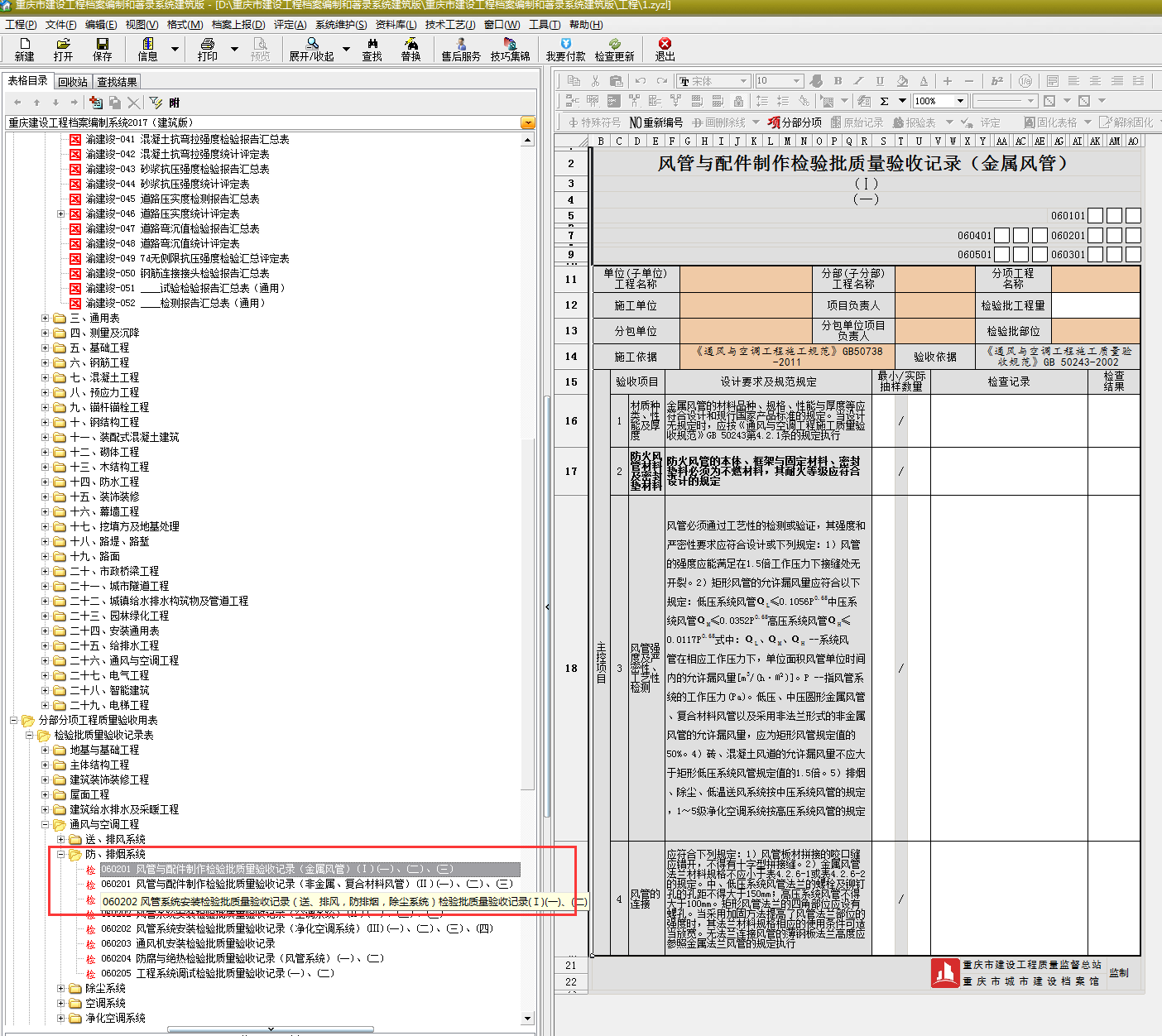The height and width of the screenshot is (1036, 1162).
Task: Click the 保存 (Save) toolbar icon
Action: pyautogui.click(x=103, y=49)
